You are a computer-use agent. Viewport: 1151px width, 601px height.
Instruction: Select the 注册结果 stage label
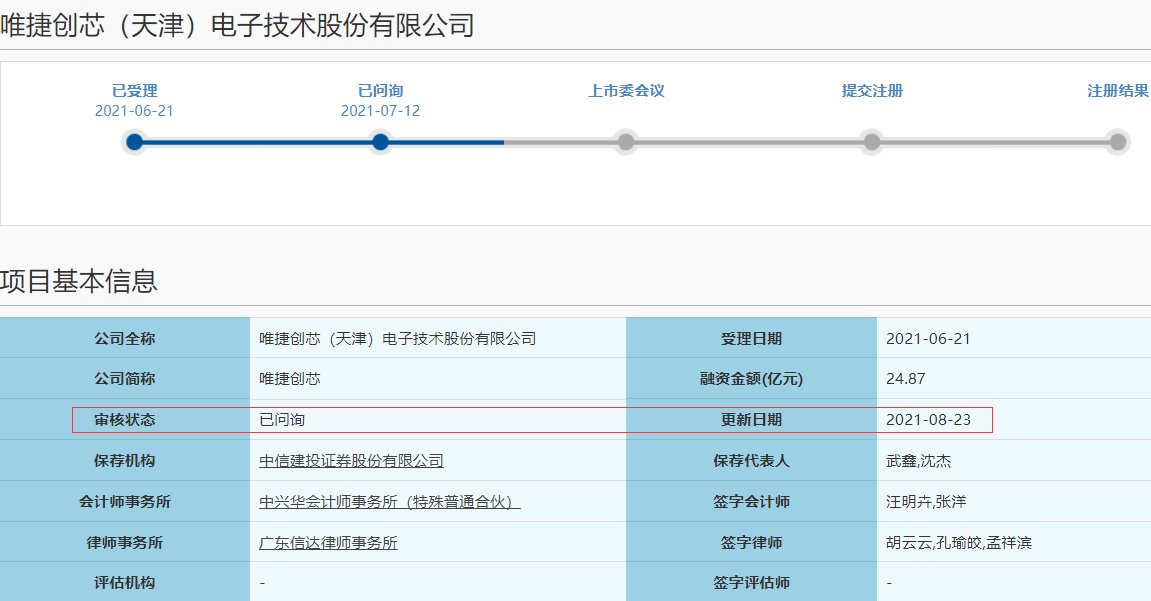1118,91
